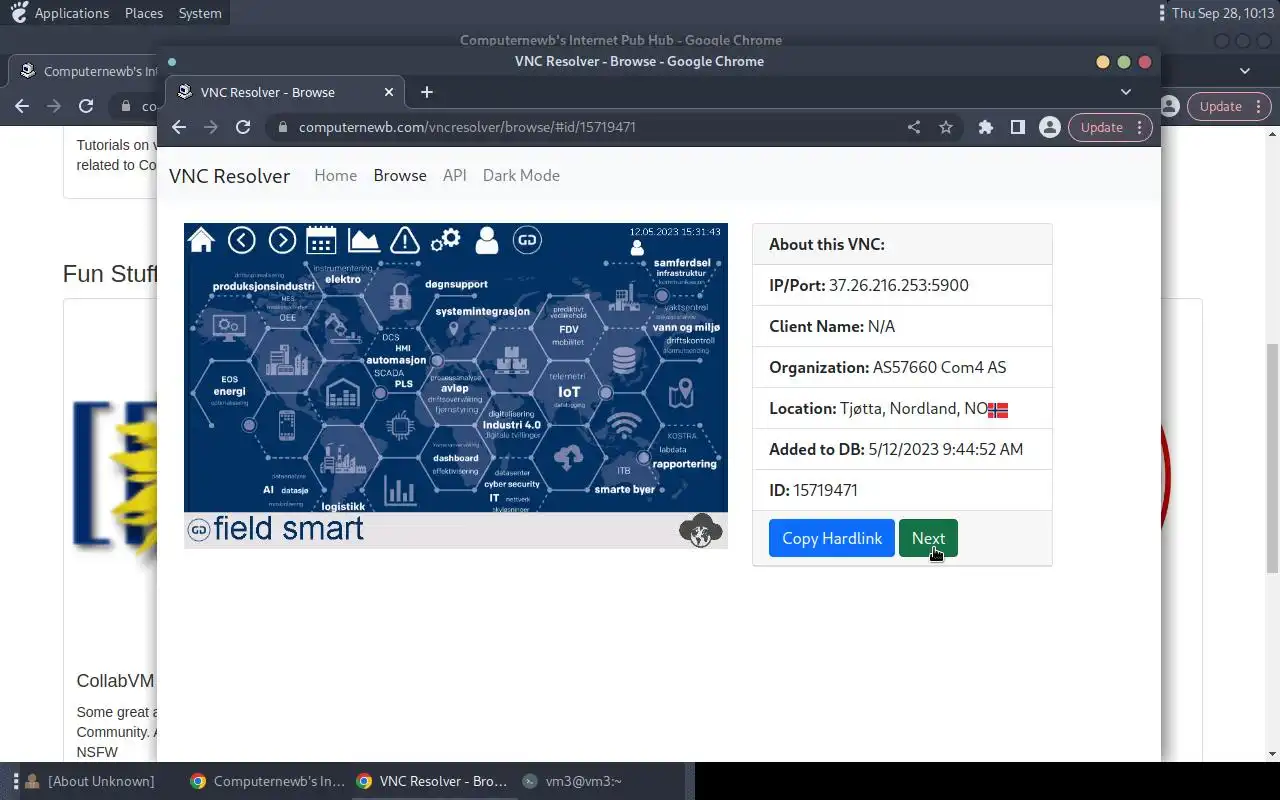This screenshot has height=800, width=1280.
Task: Expand tab search chevron in front Chrome
Action: pos(1126,92)
